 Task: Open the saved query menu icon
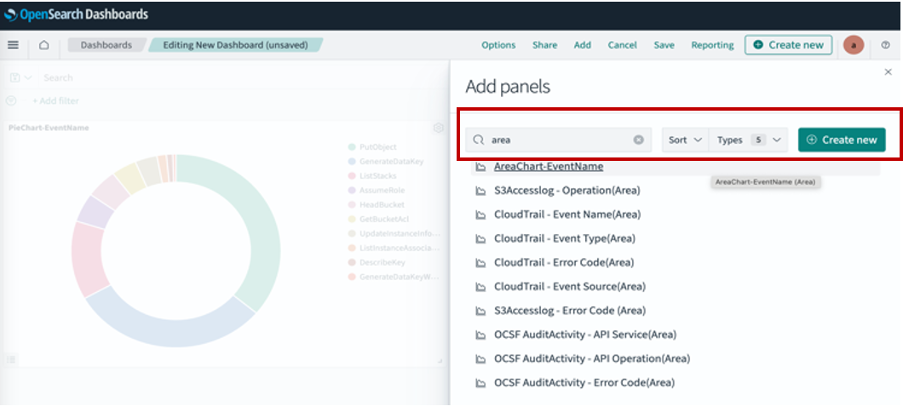(x=20, y=78)
